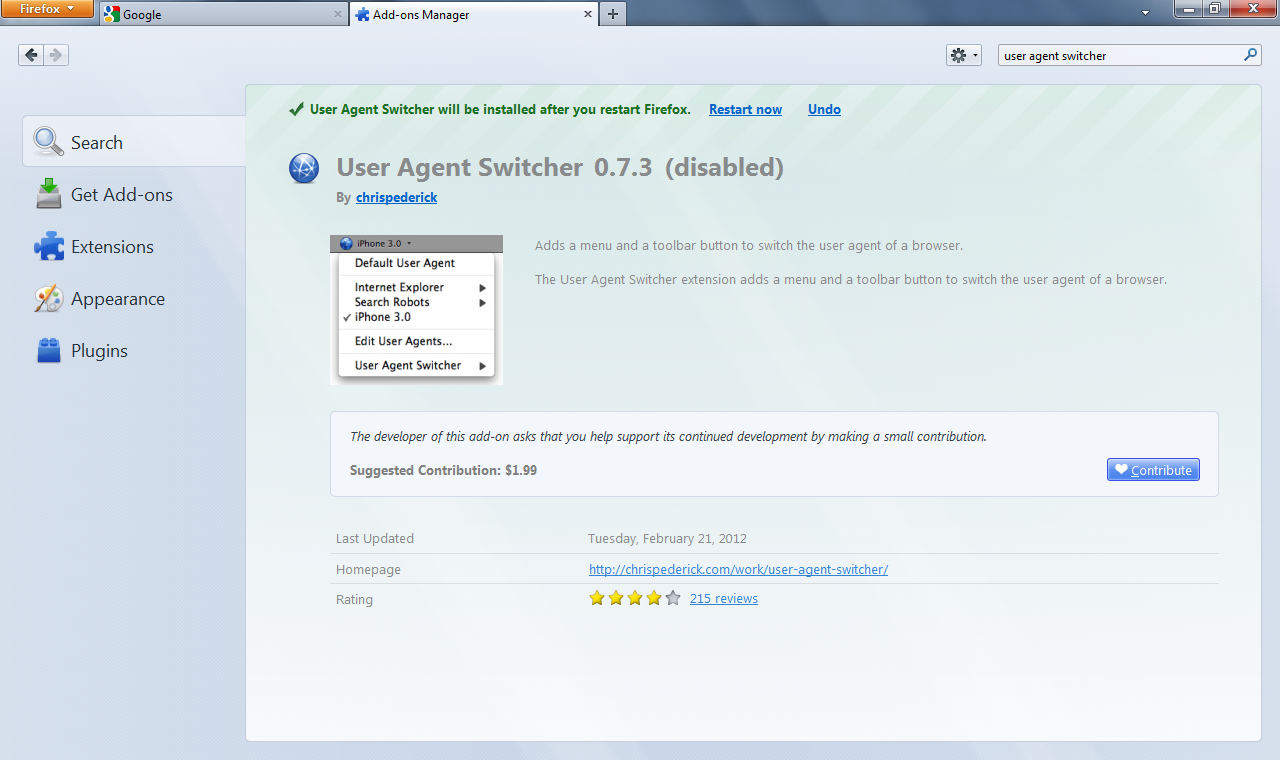The width and height of the screenshot is (1280, 760).
Task: Open the Get Add-ons category
Action: (134, 194)
